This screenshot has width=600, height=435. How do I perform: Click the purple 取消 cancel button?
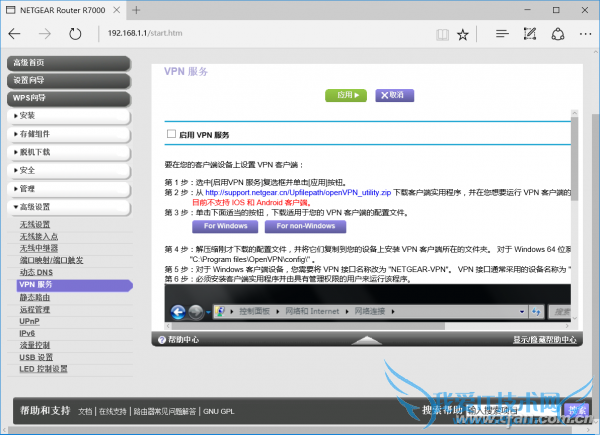[395, 95]
